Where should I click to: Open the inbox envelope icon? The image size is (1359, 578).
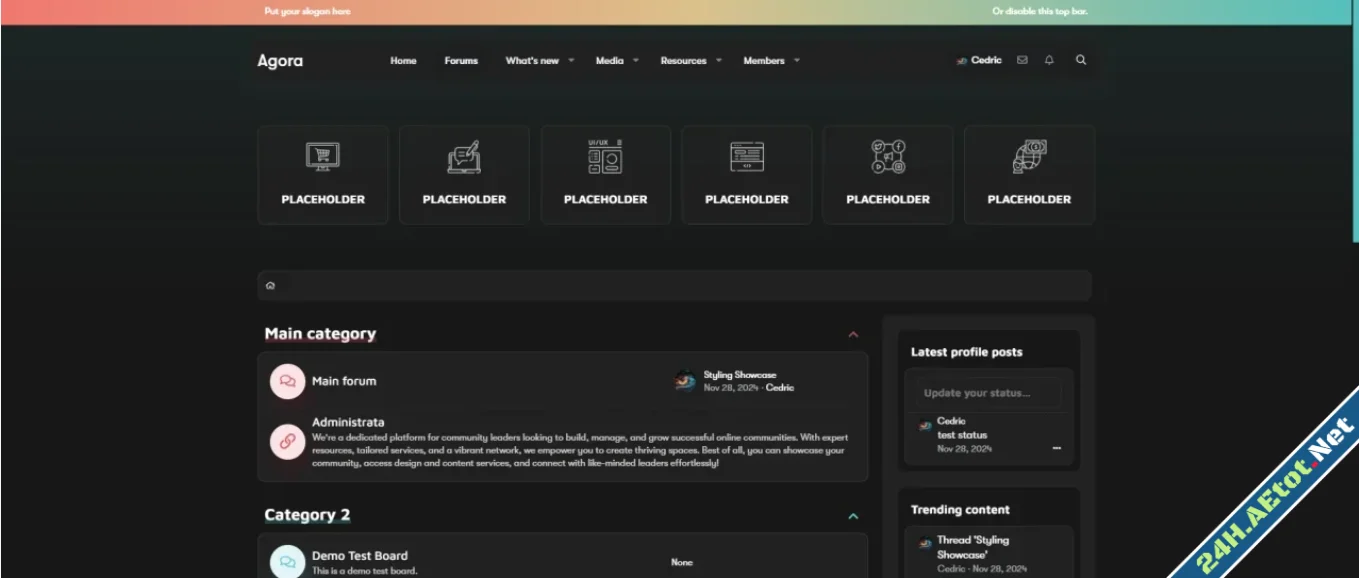coord(1022,60)
